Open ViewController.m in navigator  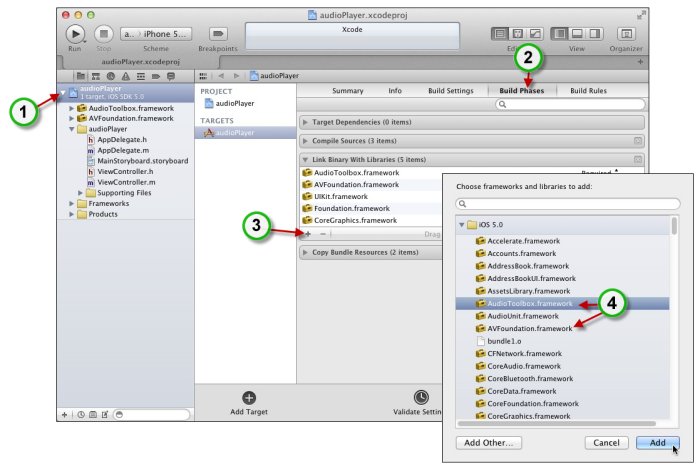pyautogui.click(x=126, y=183)
